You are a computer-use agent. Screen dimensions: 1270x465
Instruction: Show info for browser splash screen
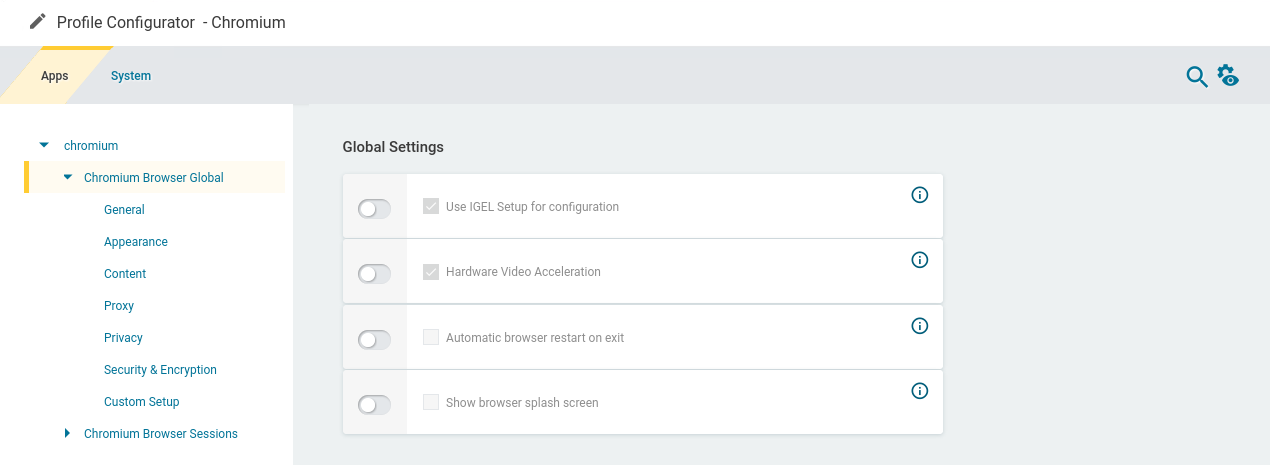920,391
